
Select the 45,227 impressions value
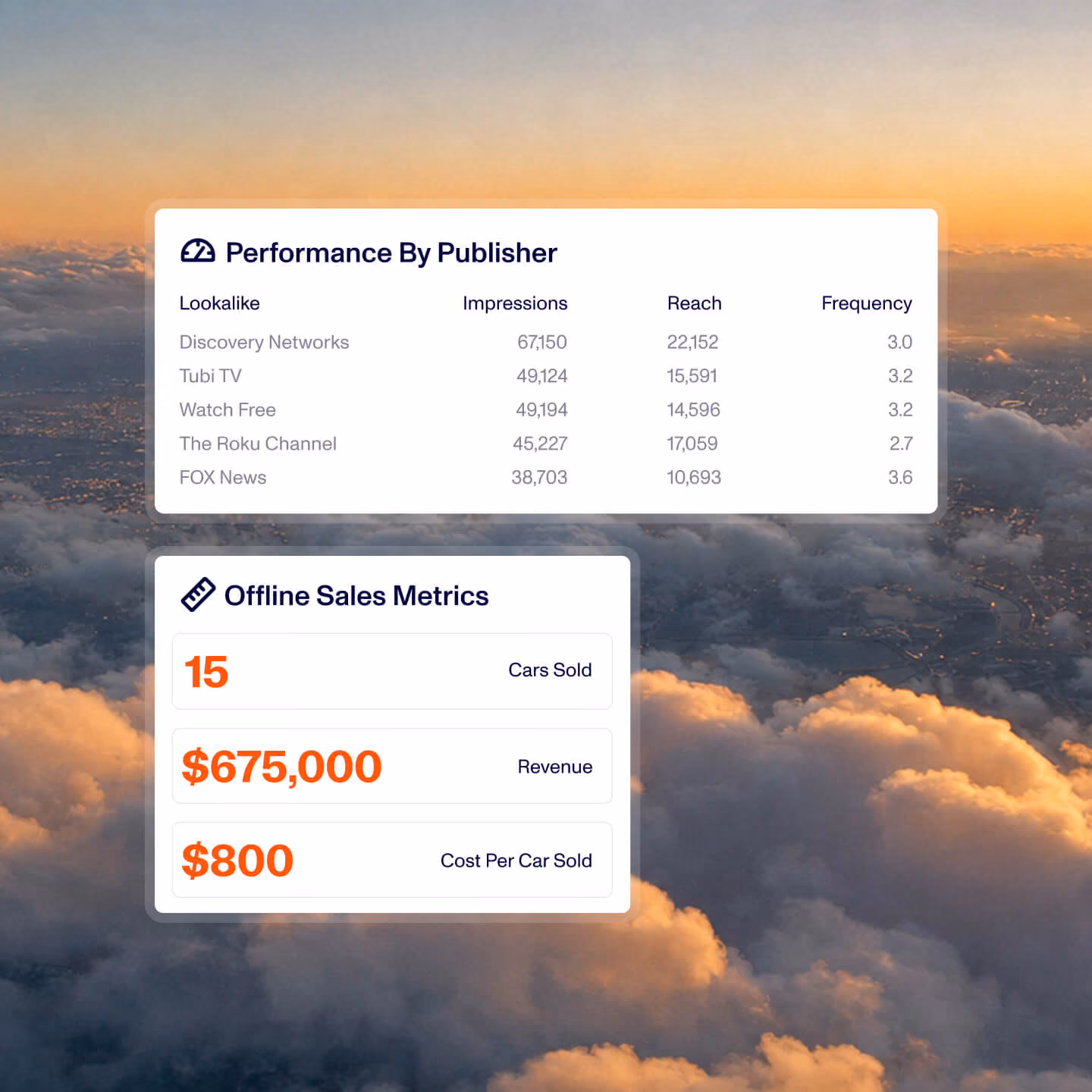[x=540, y=444]
